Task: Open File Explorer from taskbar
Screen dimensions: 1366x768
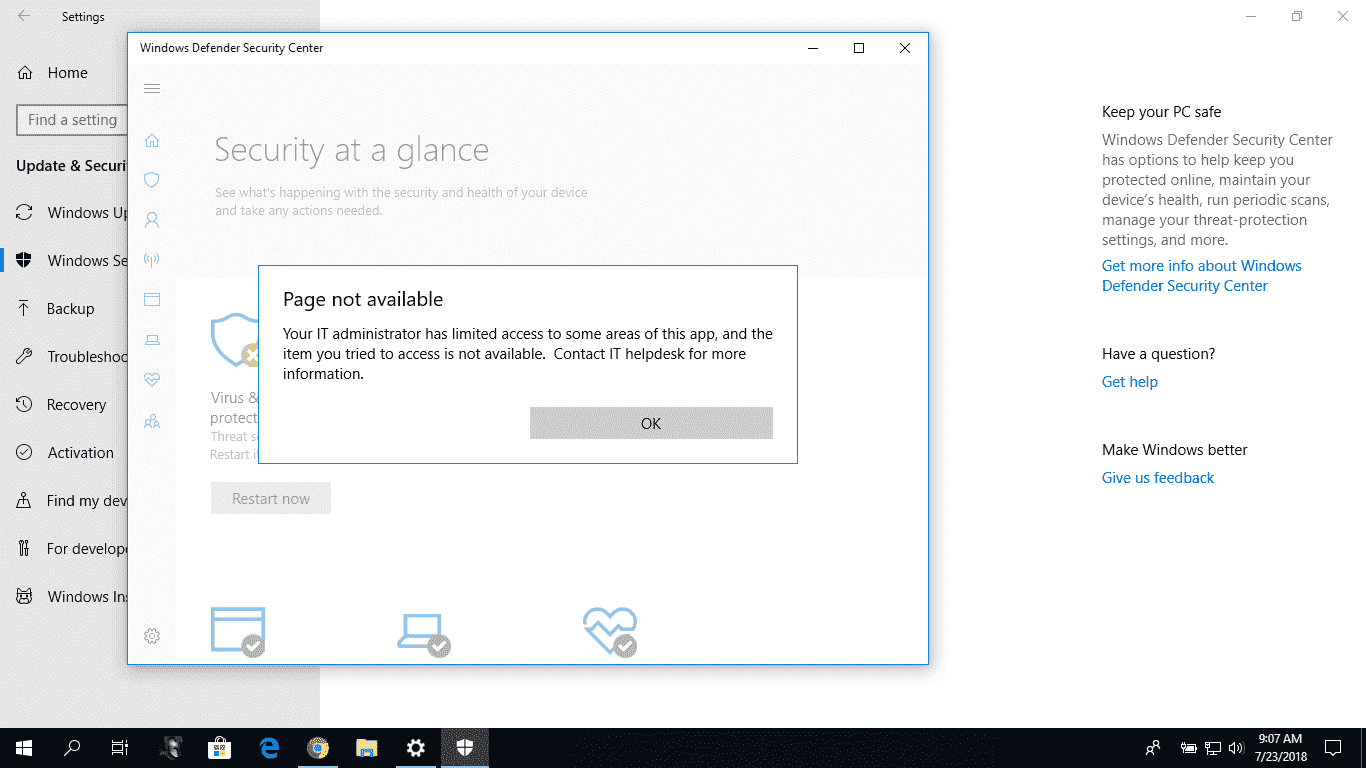Action: 367,748
